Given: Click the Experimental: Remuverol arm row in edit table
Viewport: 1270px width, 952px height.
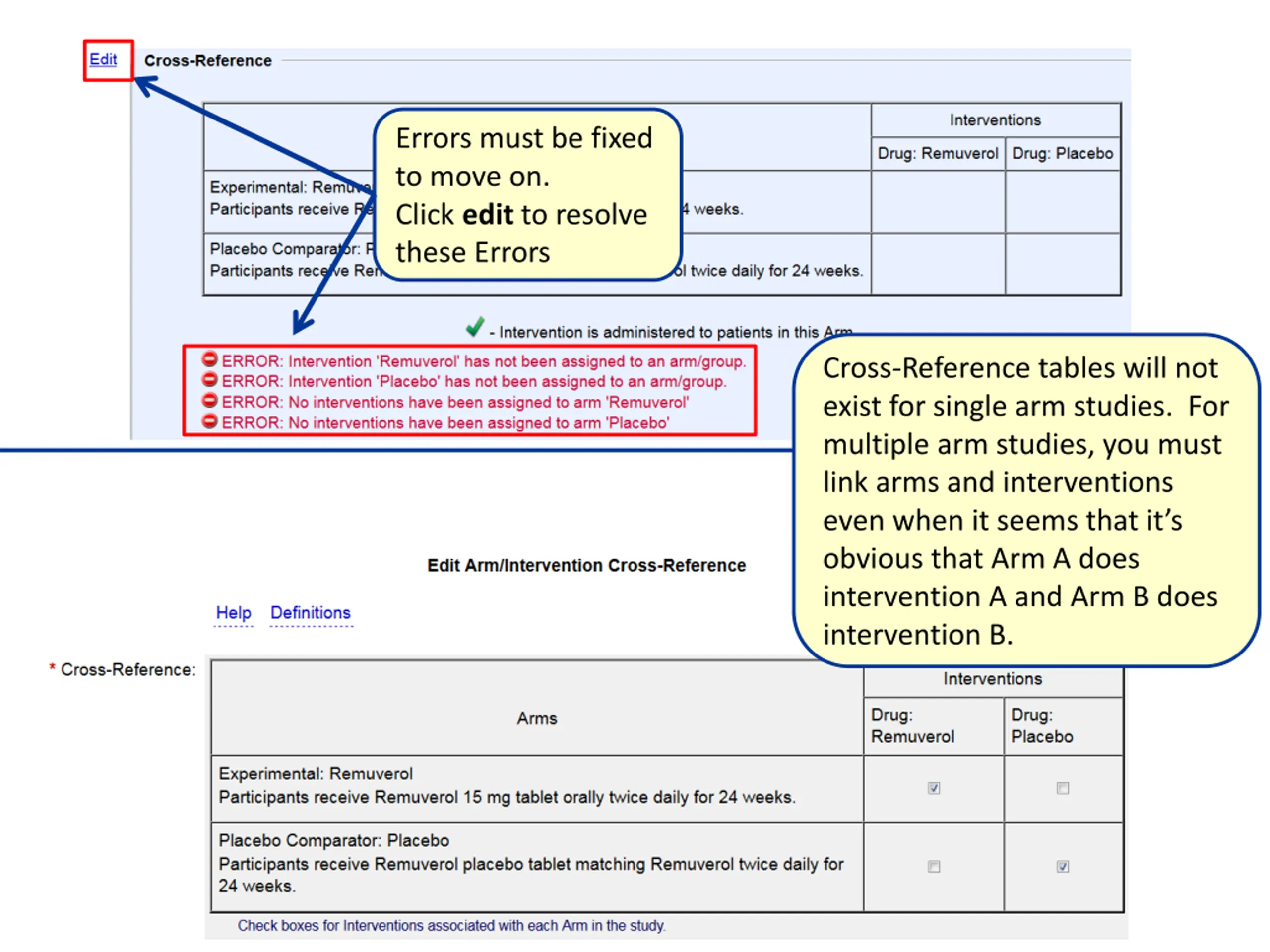Looking at the screenshot, I should pyautogui.click(x=537, y=788).
